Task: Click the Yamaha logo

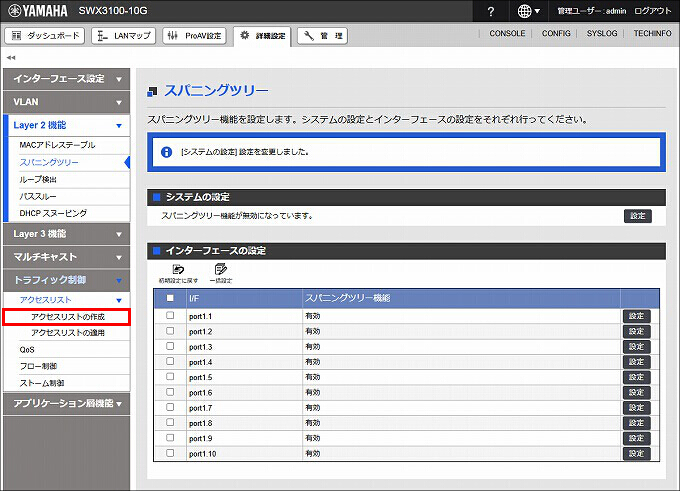Action: 36,11
